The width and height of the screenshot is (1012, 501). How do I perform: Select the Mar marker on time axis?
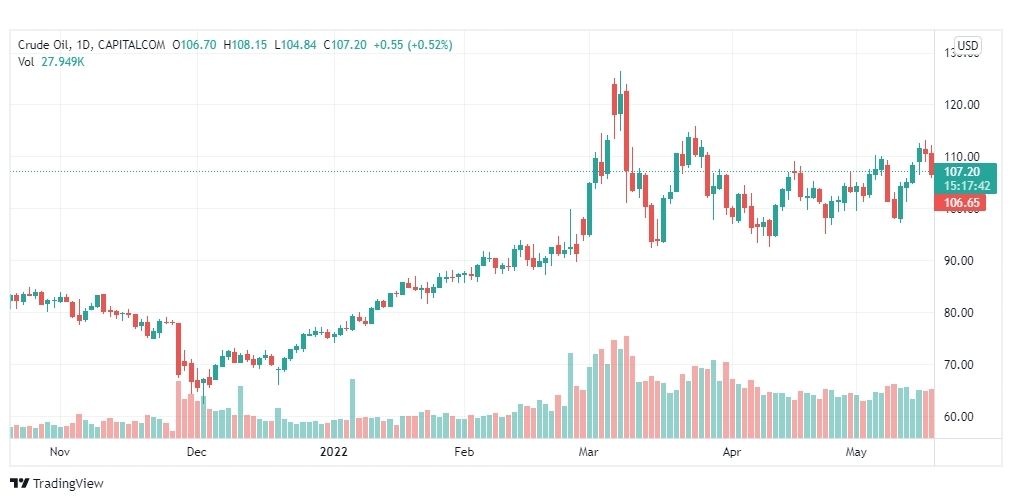[x=588, y=452]
